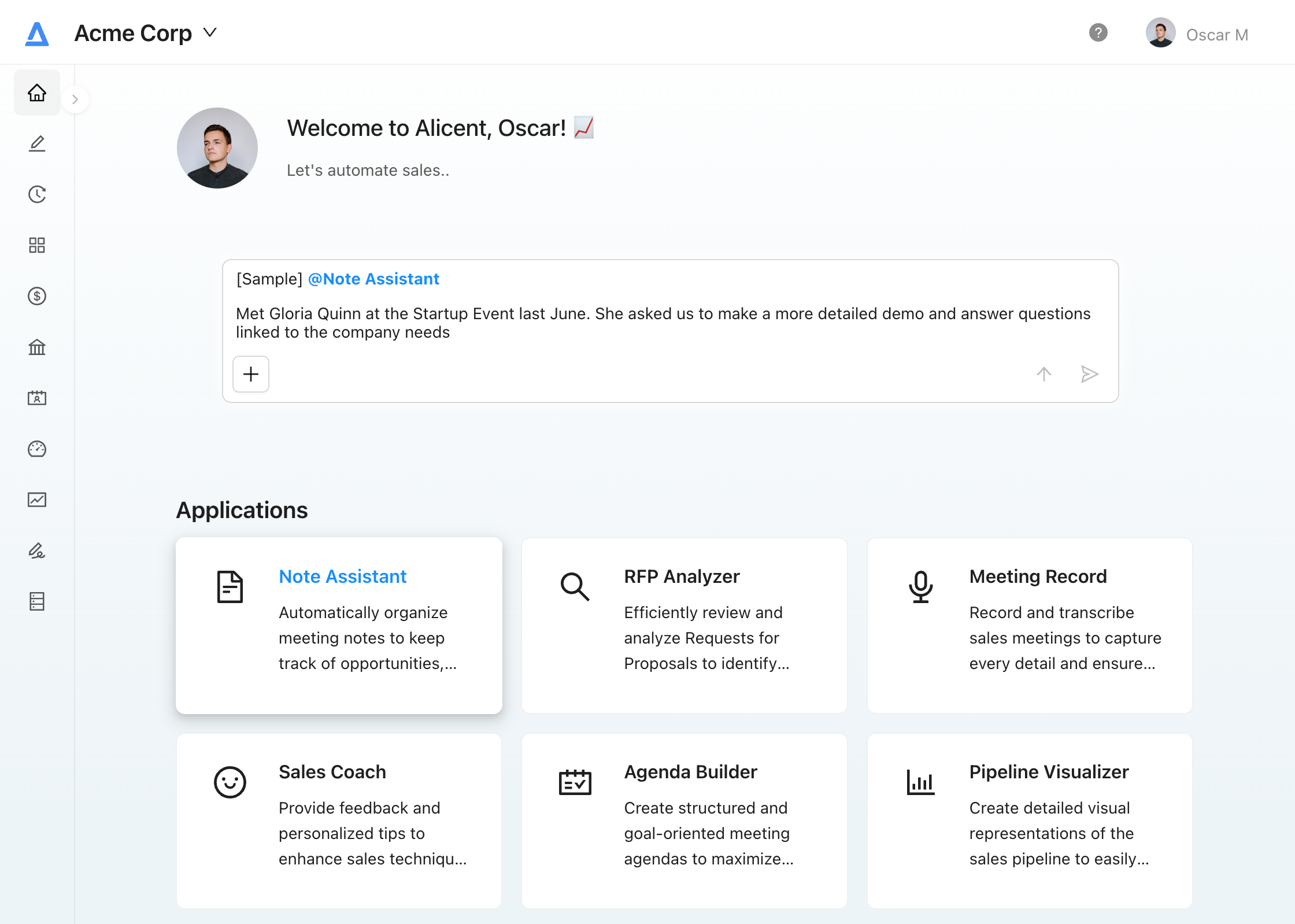Select the compose/pen icon in the sidebar
The height and width of the screenshot is (924, 1295).
[36, 144]
